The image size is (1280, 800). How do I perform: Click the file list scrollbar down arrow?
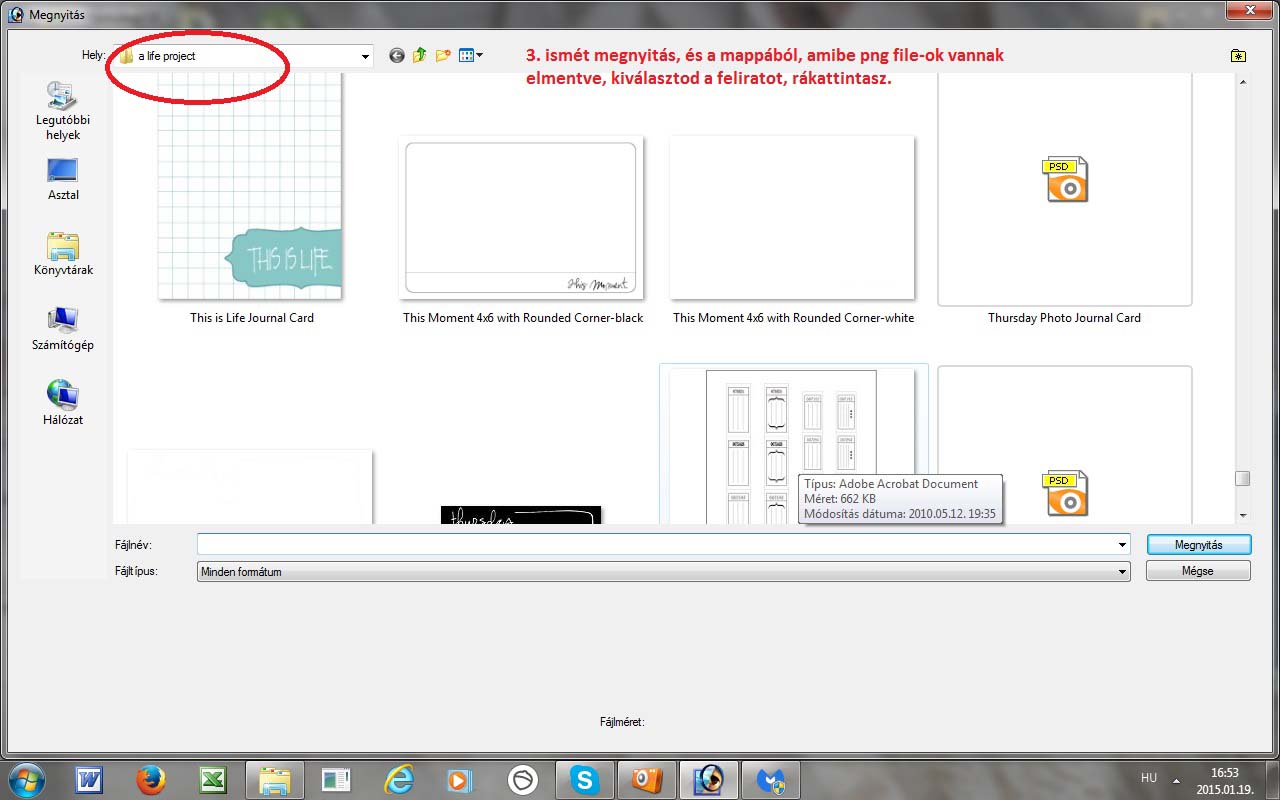tap(1243, 515)
